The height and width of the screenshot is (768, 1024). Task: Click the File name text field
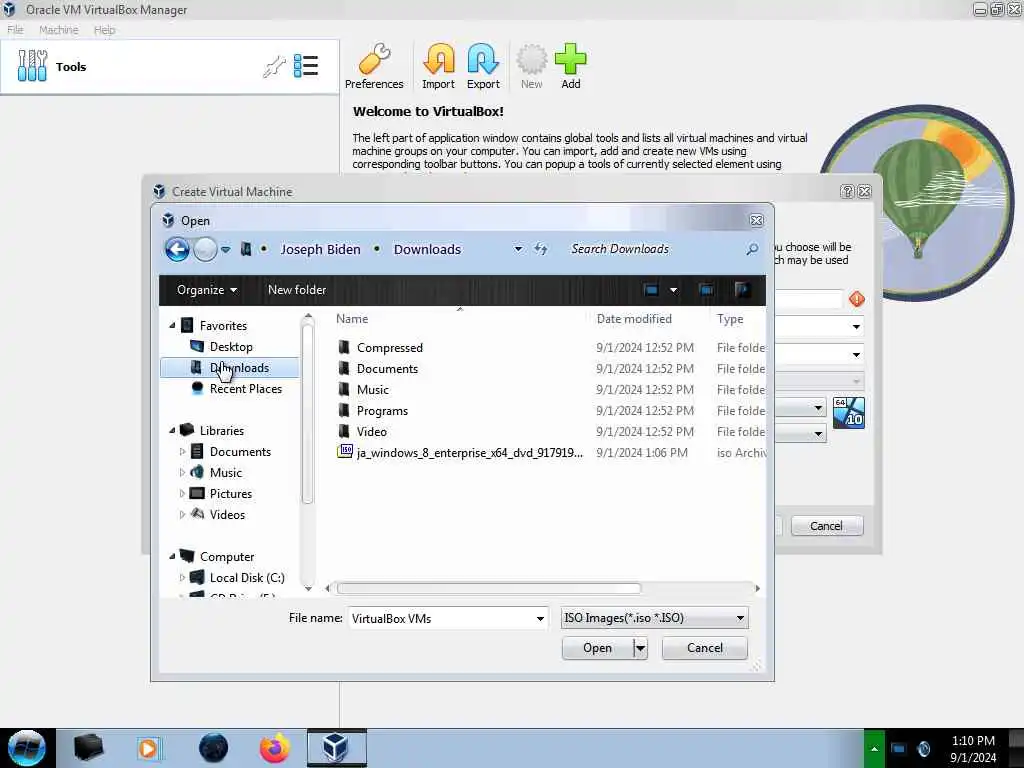click(x=441, y=618)
